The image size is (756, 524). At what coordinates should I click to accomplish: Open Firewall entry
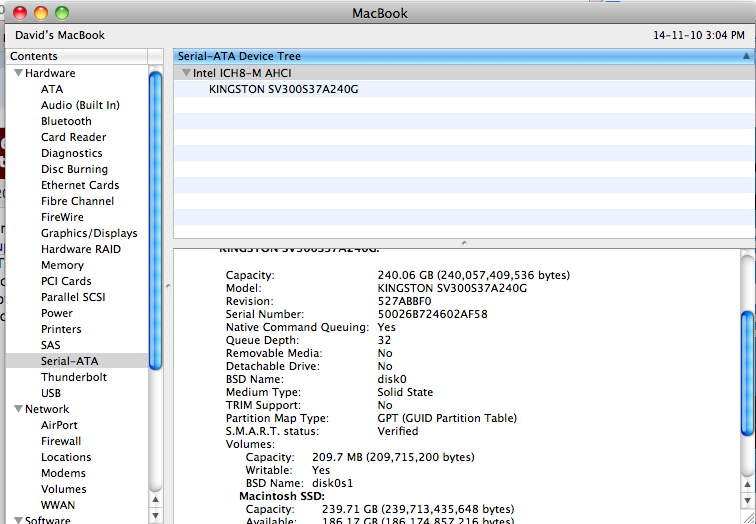pyautogui.click(x=61, y=441)
